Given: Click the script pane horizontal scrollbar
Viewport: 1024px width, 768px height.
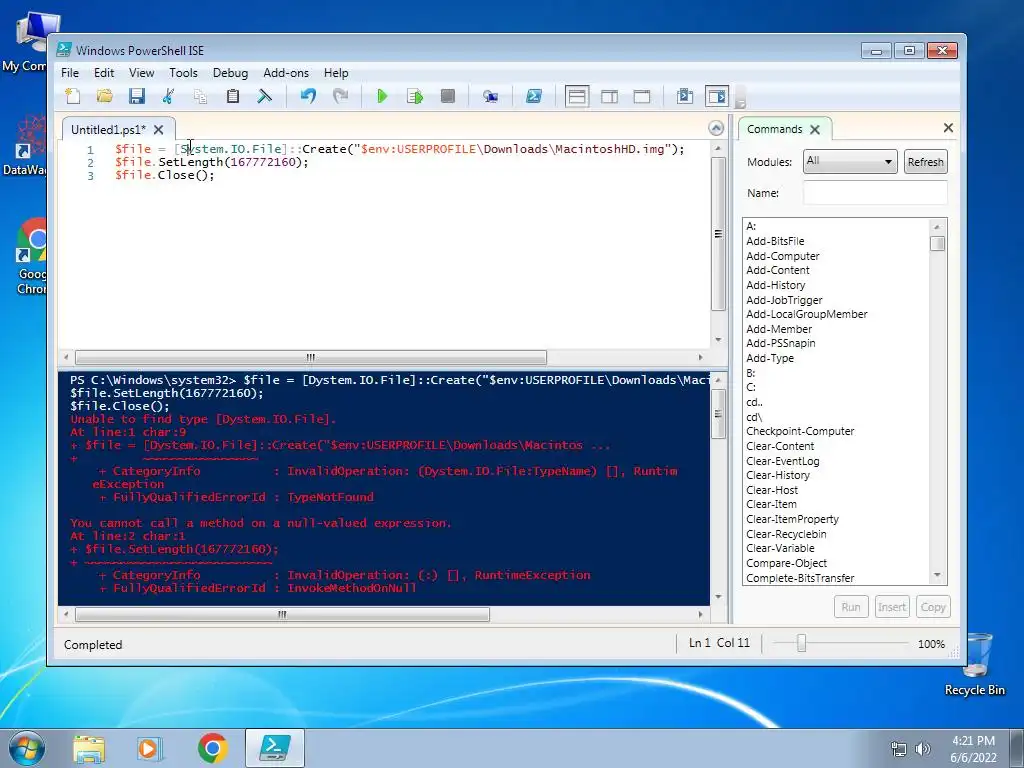Looking at the screenshot, I should point(311,357).
